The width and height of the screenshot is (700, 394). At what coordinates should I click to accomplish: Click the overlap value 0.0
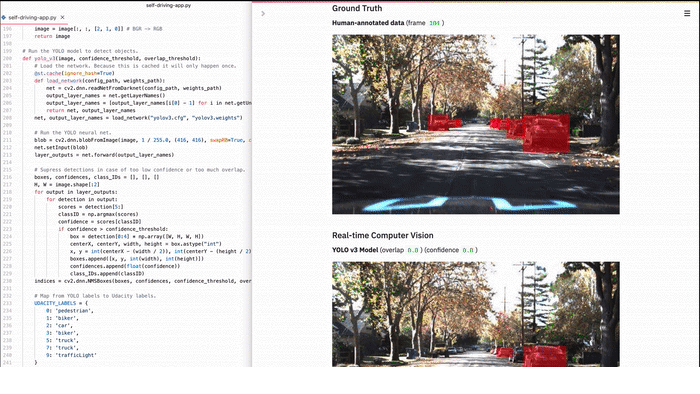coord(412,250)
